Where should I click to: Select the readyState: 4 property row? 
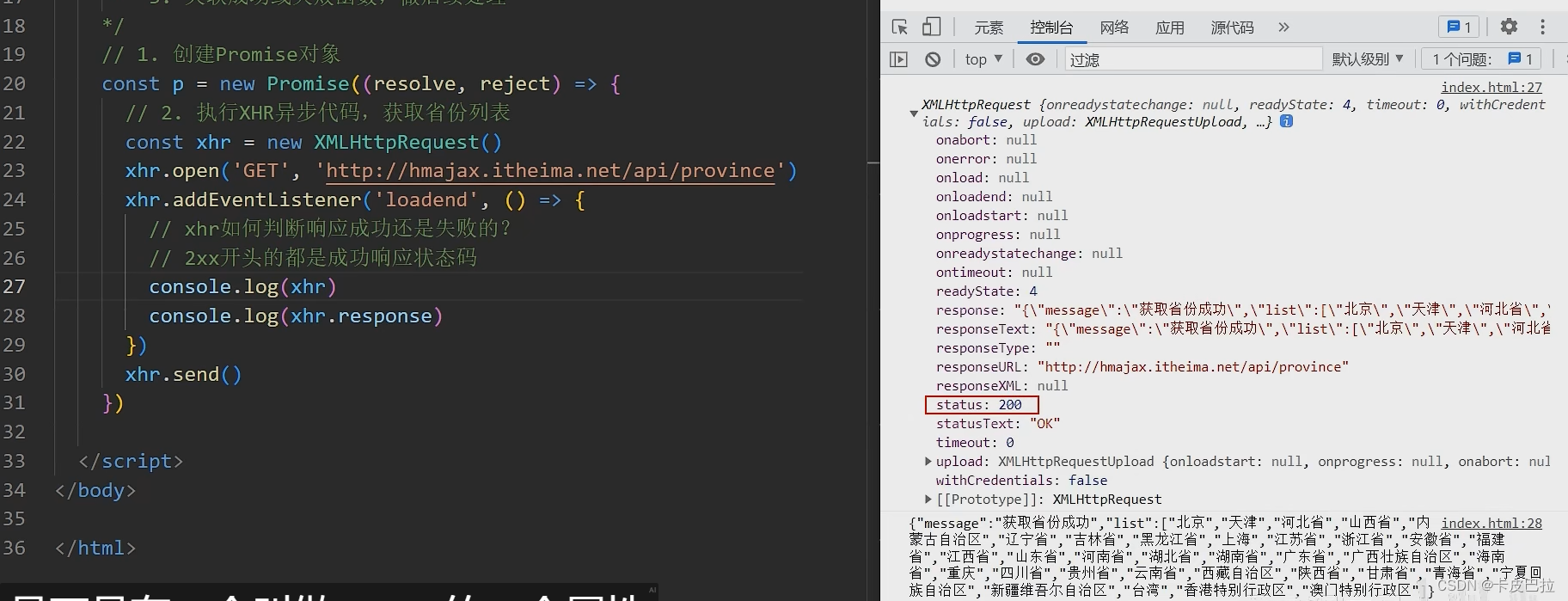point(987,291)
